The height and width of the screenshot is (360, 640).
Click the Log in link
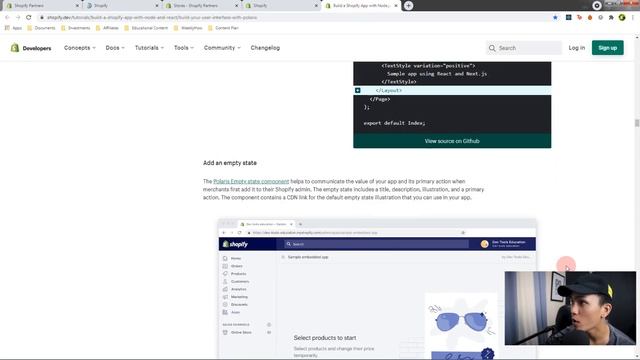tap(576, 48)
